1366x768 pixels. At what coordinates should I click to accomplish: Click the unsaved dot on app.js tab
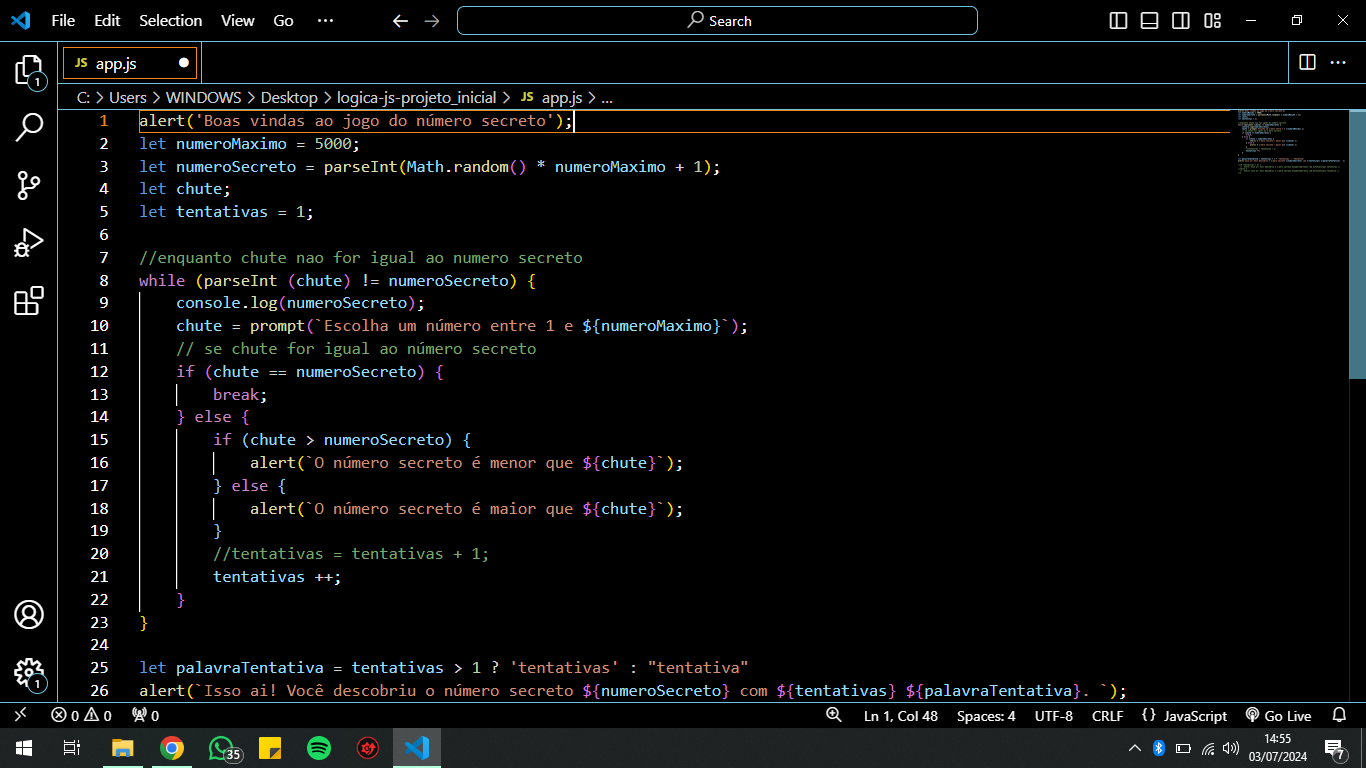coord(184,62)
